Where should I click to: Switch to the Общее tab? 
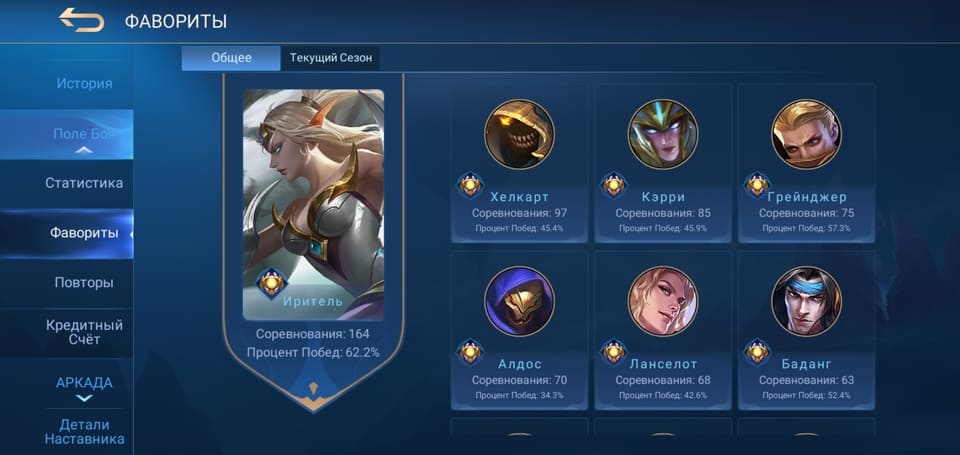pos(231,58)
